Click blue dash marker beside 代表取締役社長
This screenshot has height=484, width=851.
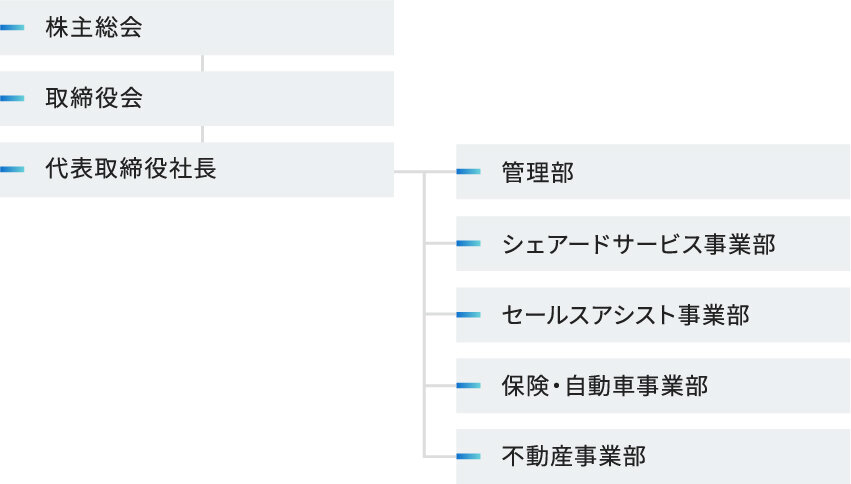[12, 169]
